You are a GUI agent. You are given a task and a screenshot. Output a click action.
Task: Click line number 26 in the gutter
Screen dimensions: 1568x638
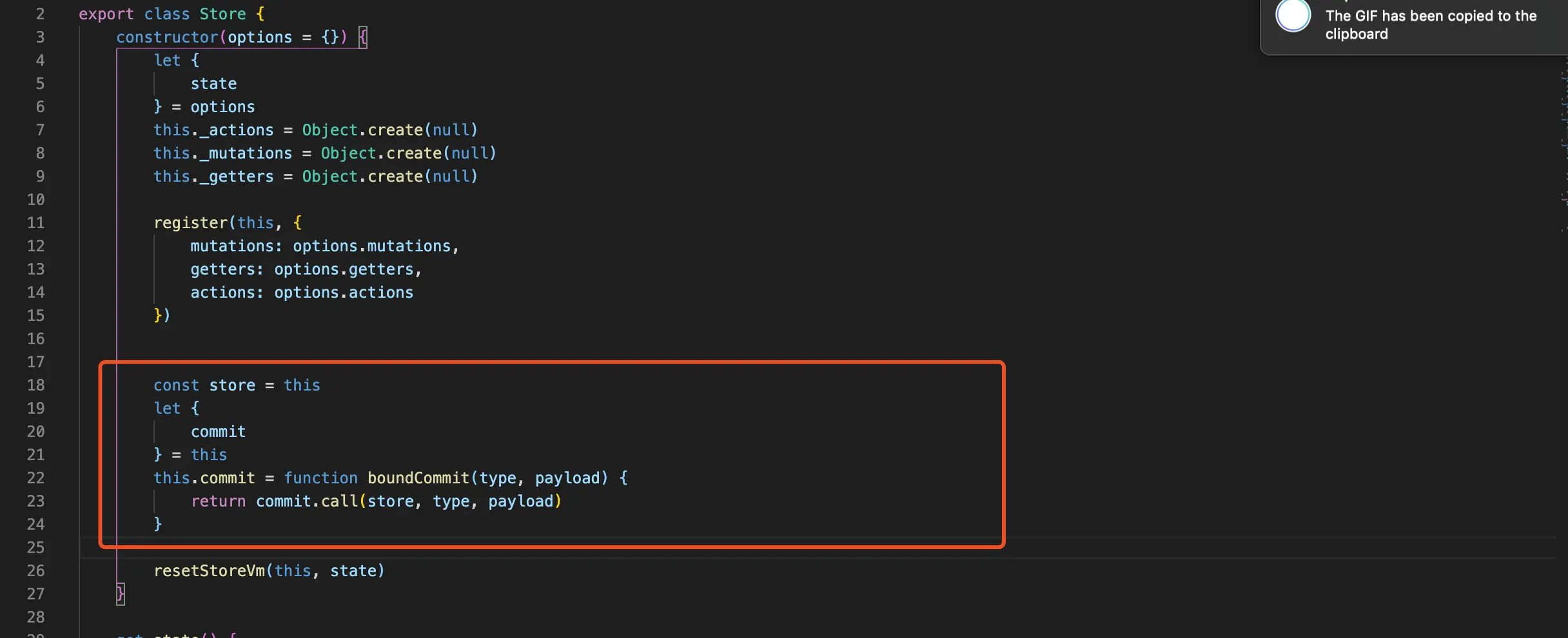[x=35, y=571]
